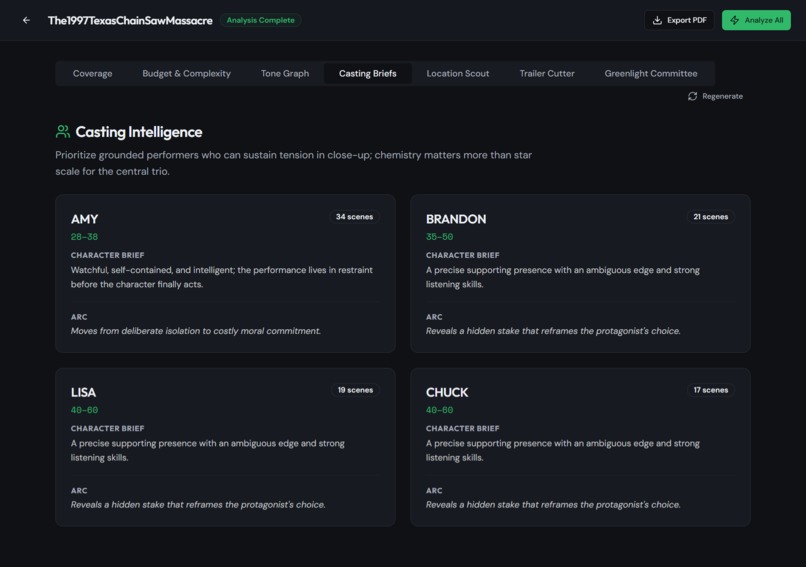Click Amy's arc 'Moves from deliberate isolation'
Viewport: 806px width, 567px height.
(195, 331)
